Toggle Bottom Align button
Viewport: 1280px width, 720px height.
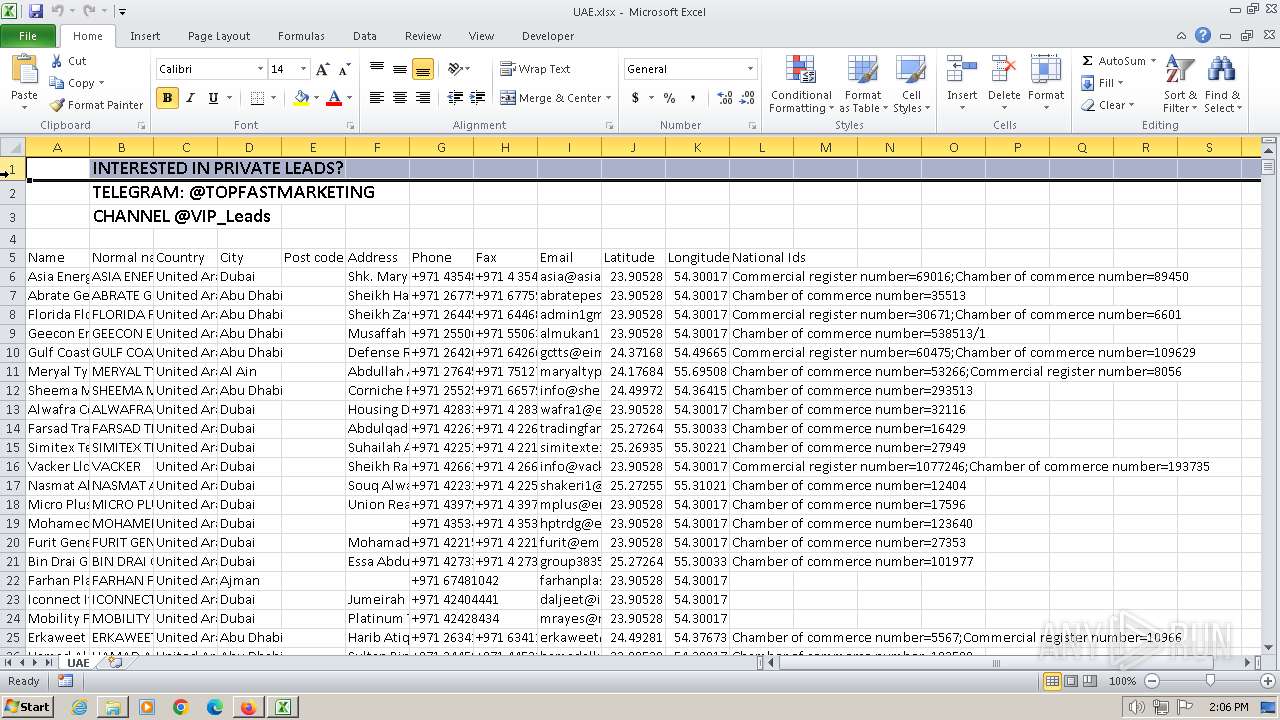click(423, 69)
